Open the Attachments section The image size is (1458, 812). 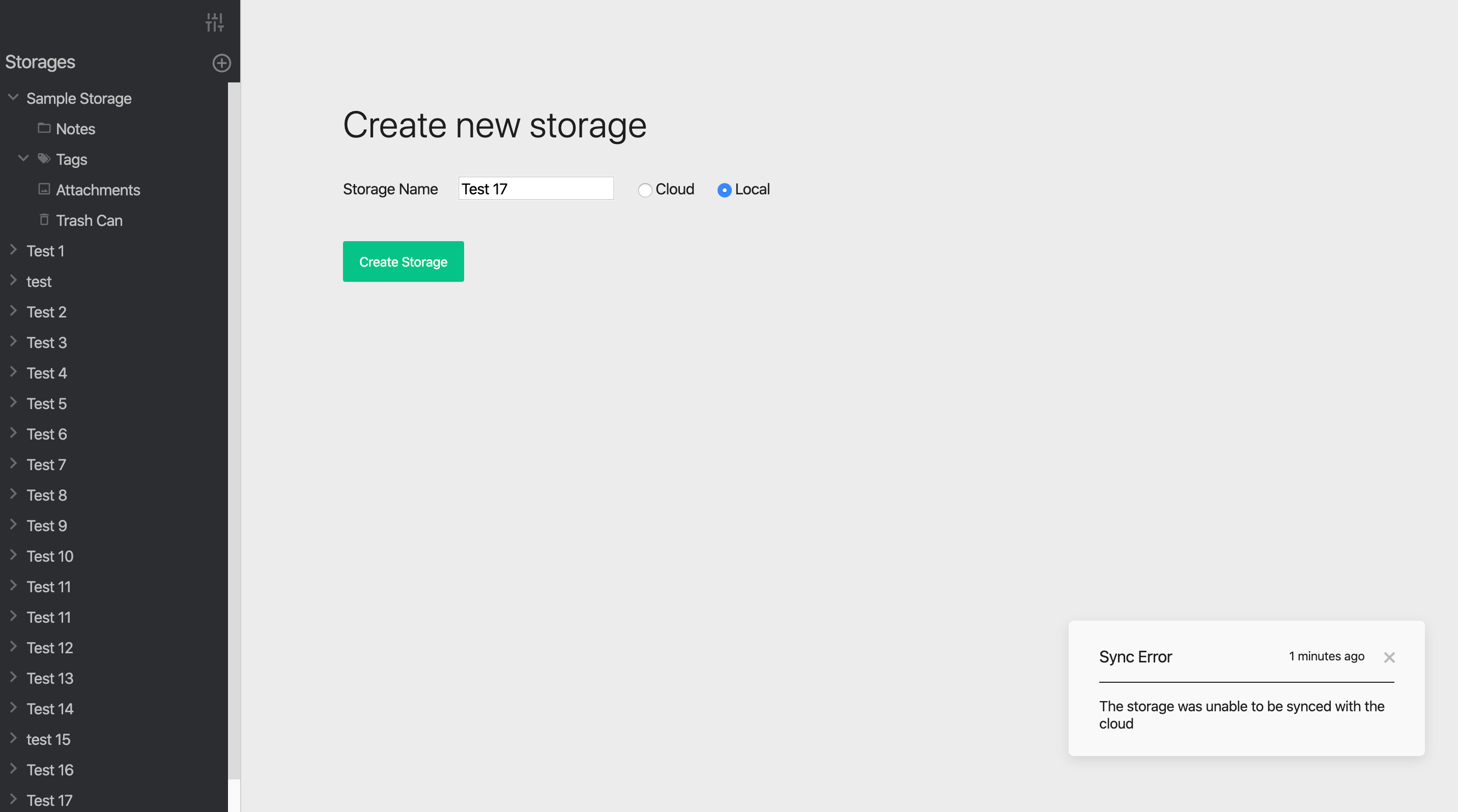coord(97,190)
